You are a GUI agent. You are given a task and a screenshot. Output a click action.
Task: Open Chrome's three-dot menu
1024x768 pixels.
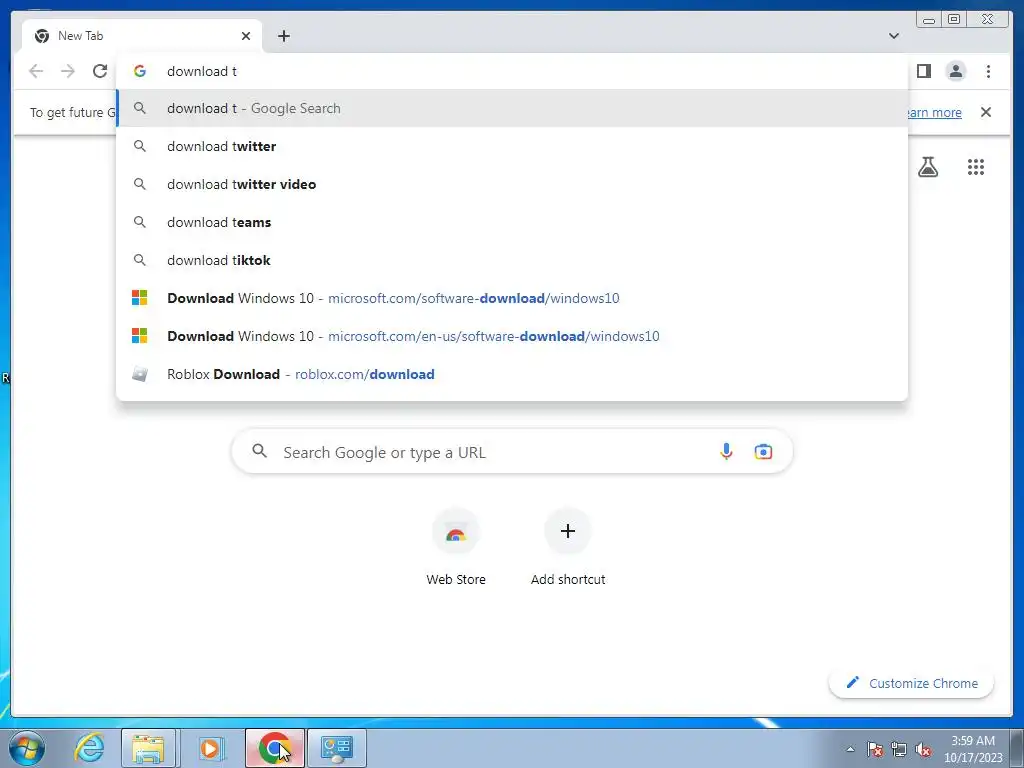pyautogui.click(x=988, y=71)
